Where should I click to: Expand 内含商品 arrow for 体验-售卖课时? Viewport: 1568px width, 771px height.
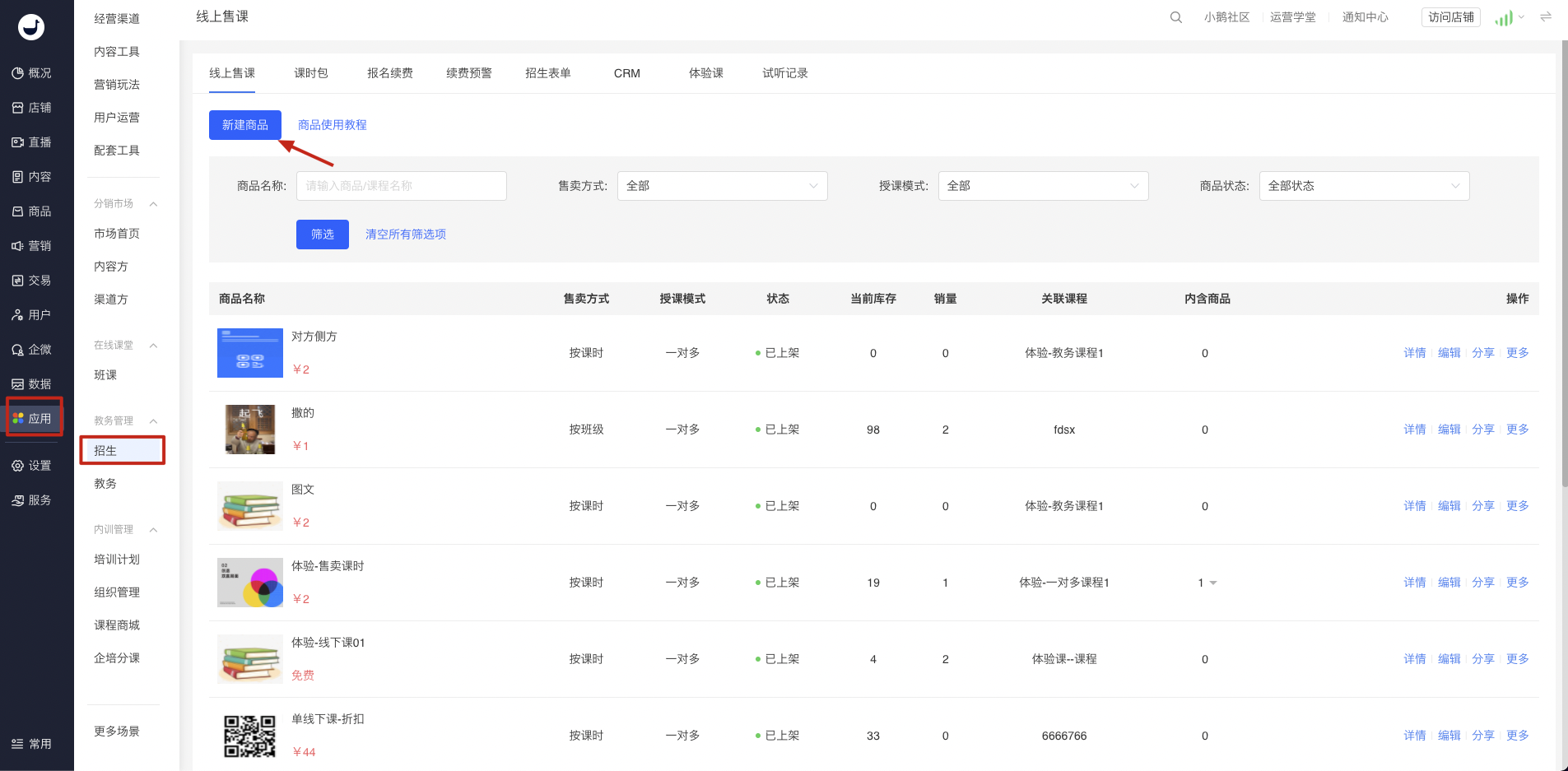click(x=1213, y=583)
